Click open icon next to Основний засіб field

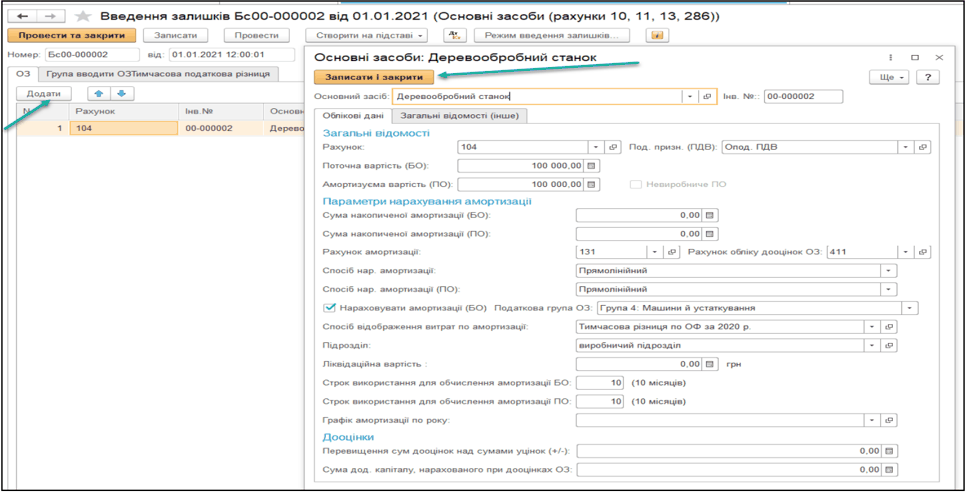click(707, 97)
